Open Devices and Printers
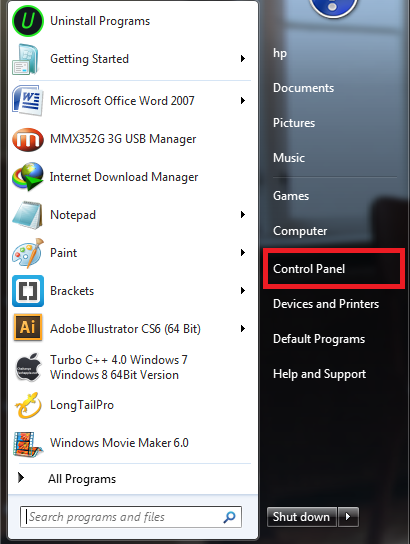The width and height of the screenshot is (410, 544). coord(326,304)
